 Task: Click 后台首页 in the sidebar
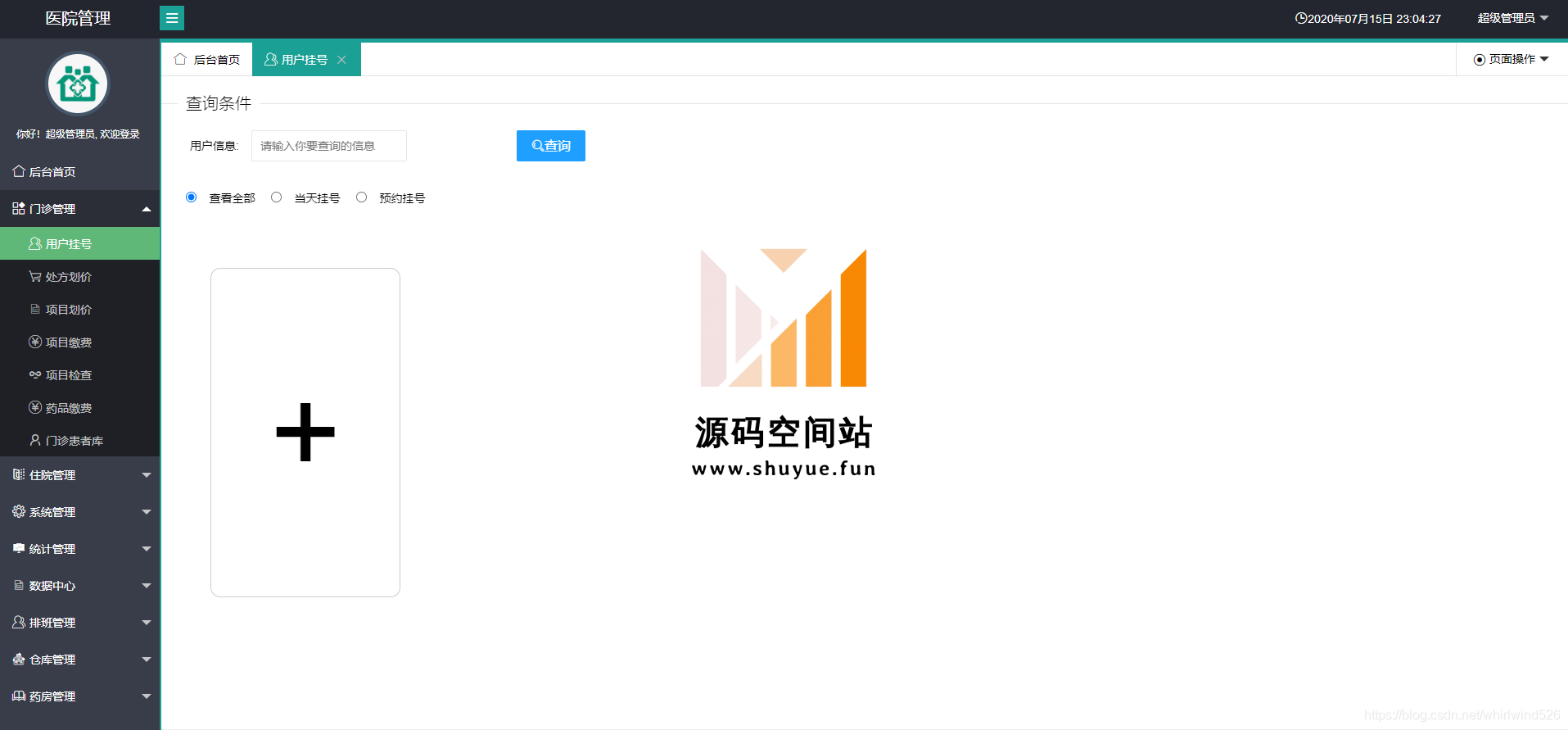pyautogui.click(x=79, y=171)
